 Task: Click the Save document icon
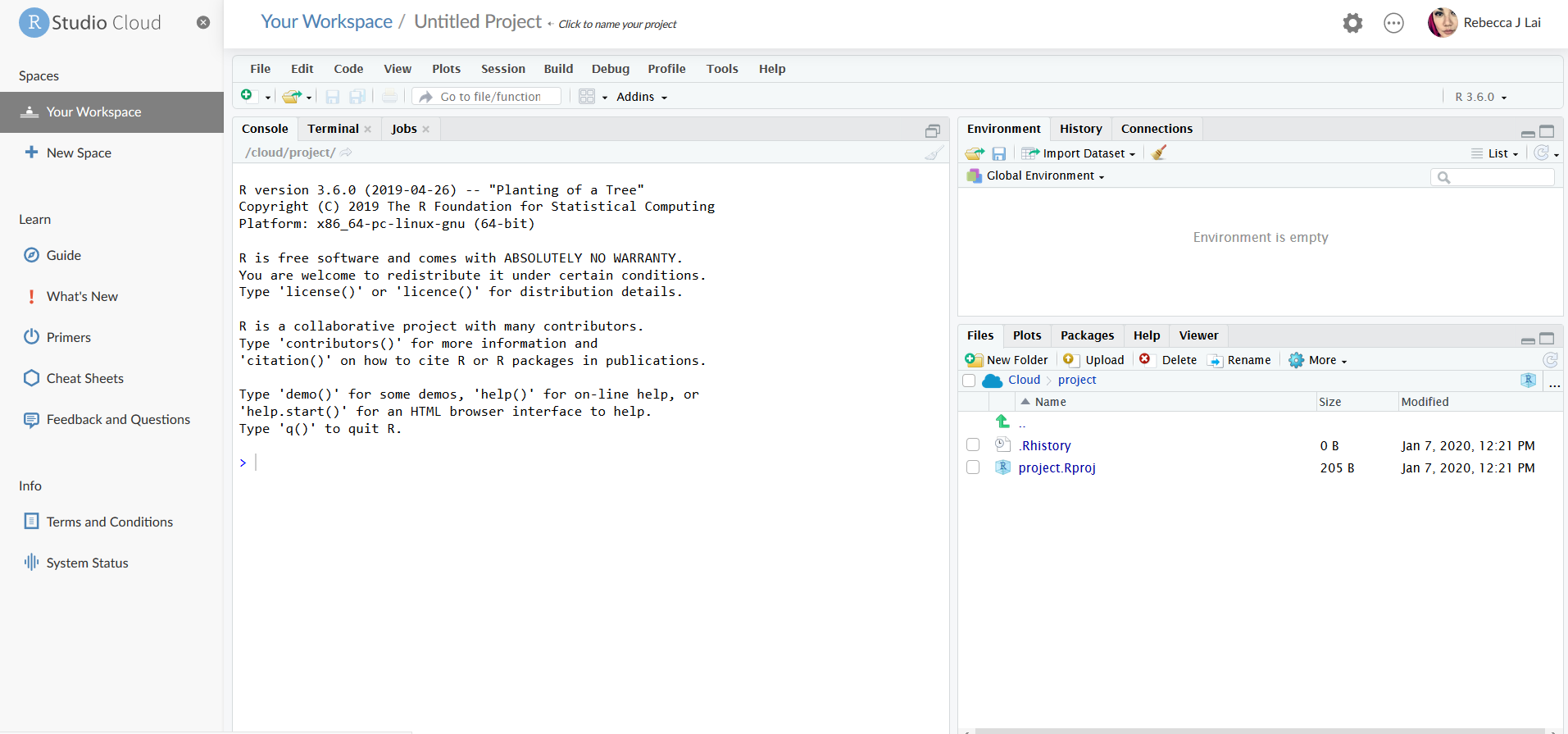coord(333,97)
